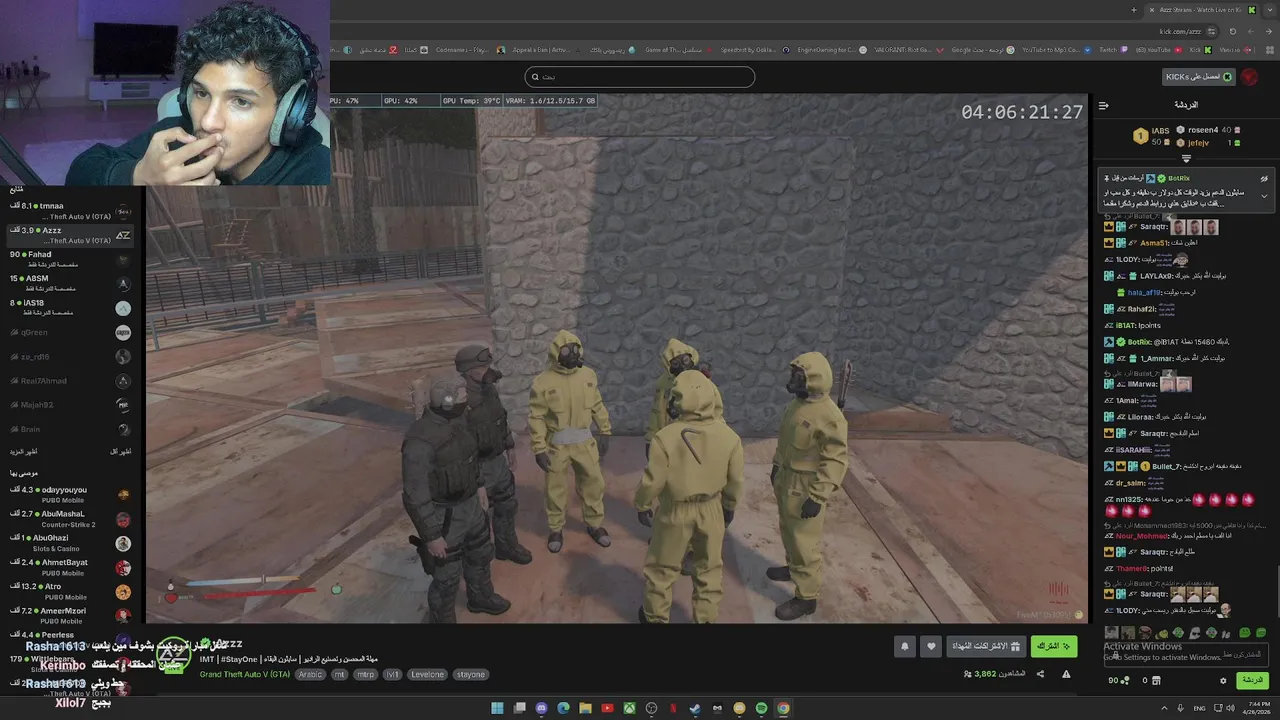Image resolution: width=1280 pixels, height=720 pixels.
Task: Click the Levelone stream tag
Action: coord(427,674)
